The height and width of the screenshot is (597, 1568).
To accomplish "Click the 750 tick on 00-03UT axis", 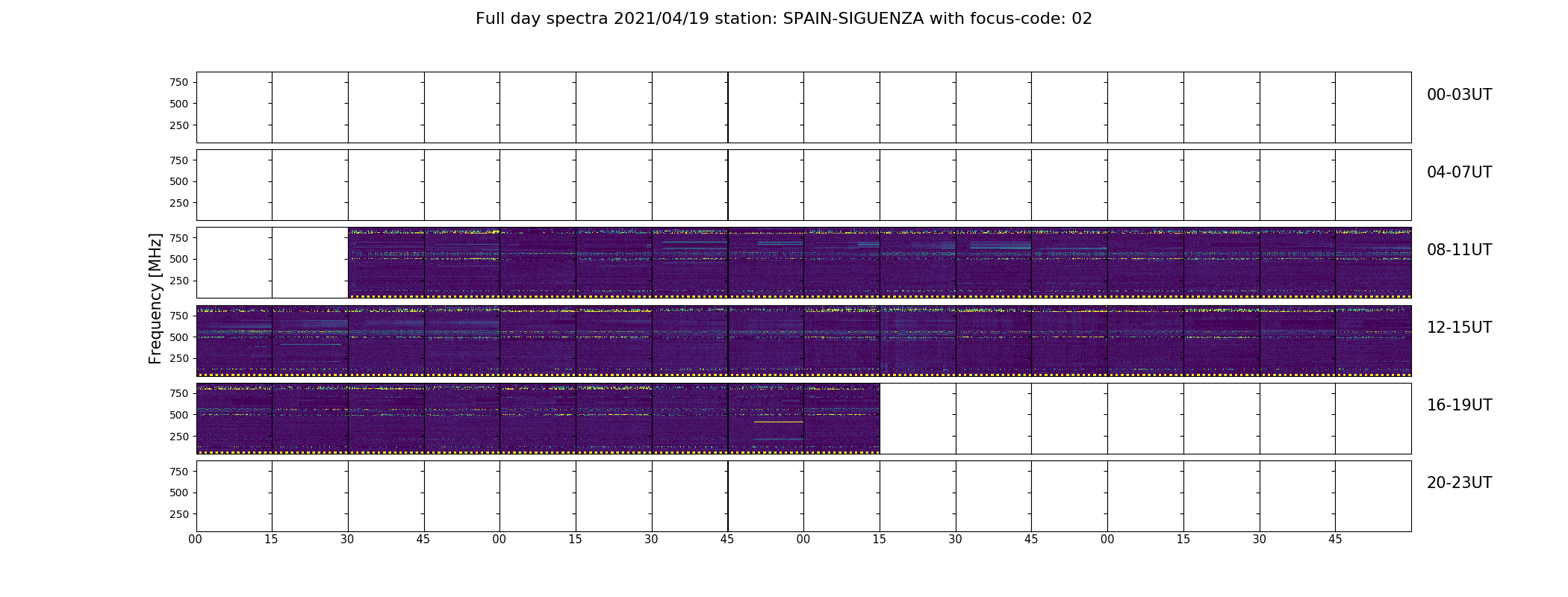I will pos(179,82).
